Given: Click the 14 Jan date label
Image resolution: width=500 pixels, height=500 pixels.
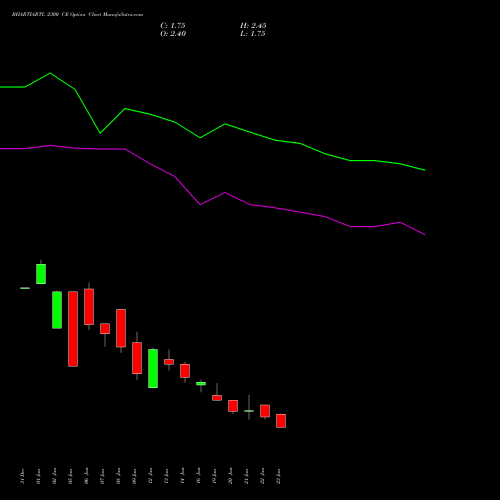Looking at the screenshot, I should click(182, 476).
